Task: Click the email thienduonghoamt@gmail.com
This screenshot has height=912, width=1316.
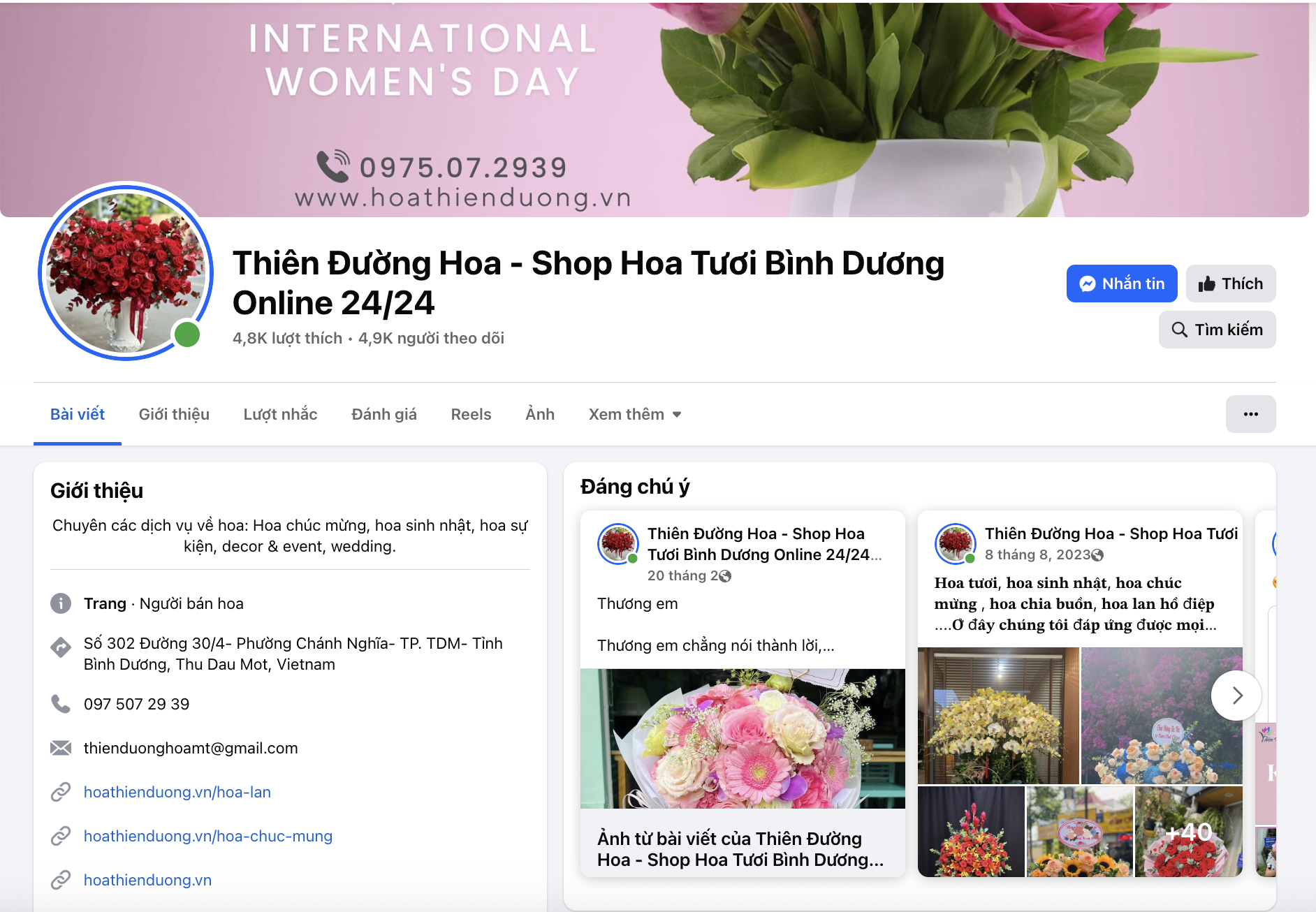Action: [191, 748]
